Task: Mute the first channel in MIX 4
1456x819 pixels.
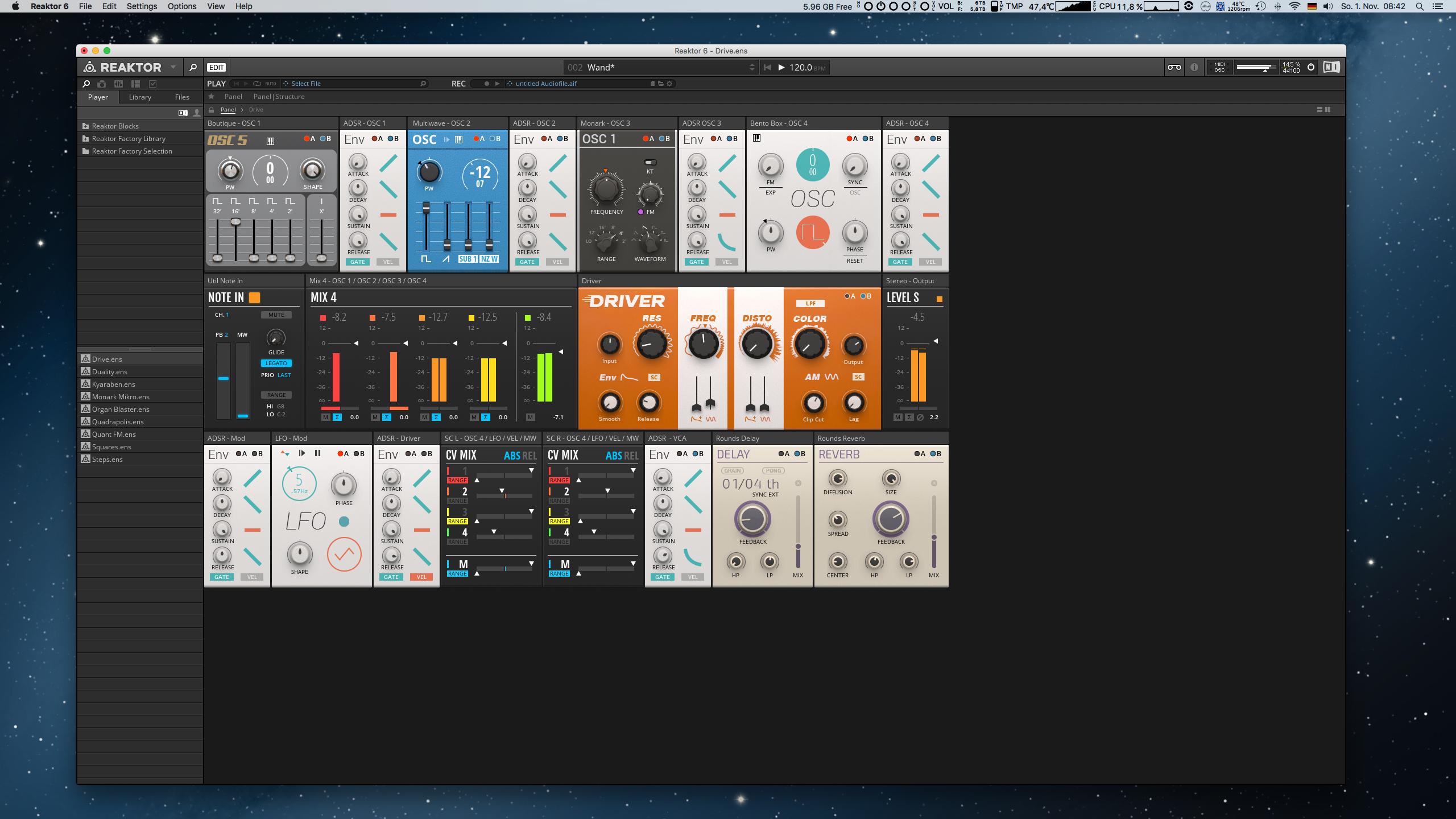Action: [325, 417]
